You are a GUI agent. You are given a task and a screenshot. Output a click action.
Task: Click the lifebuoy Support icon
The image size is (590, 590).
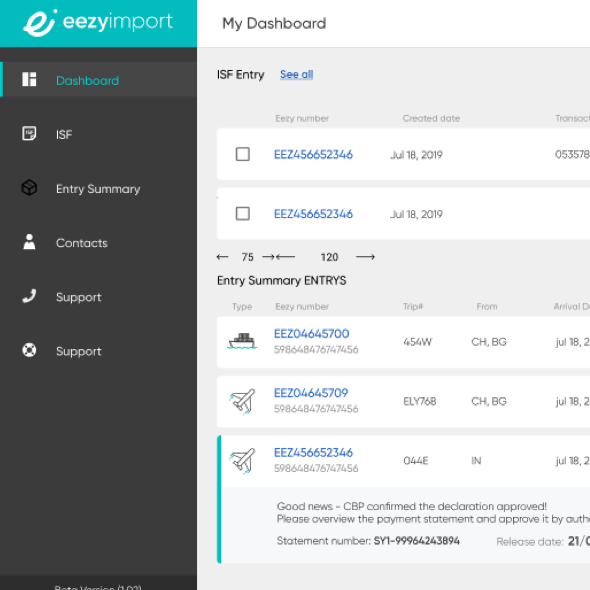29,350
